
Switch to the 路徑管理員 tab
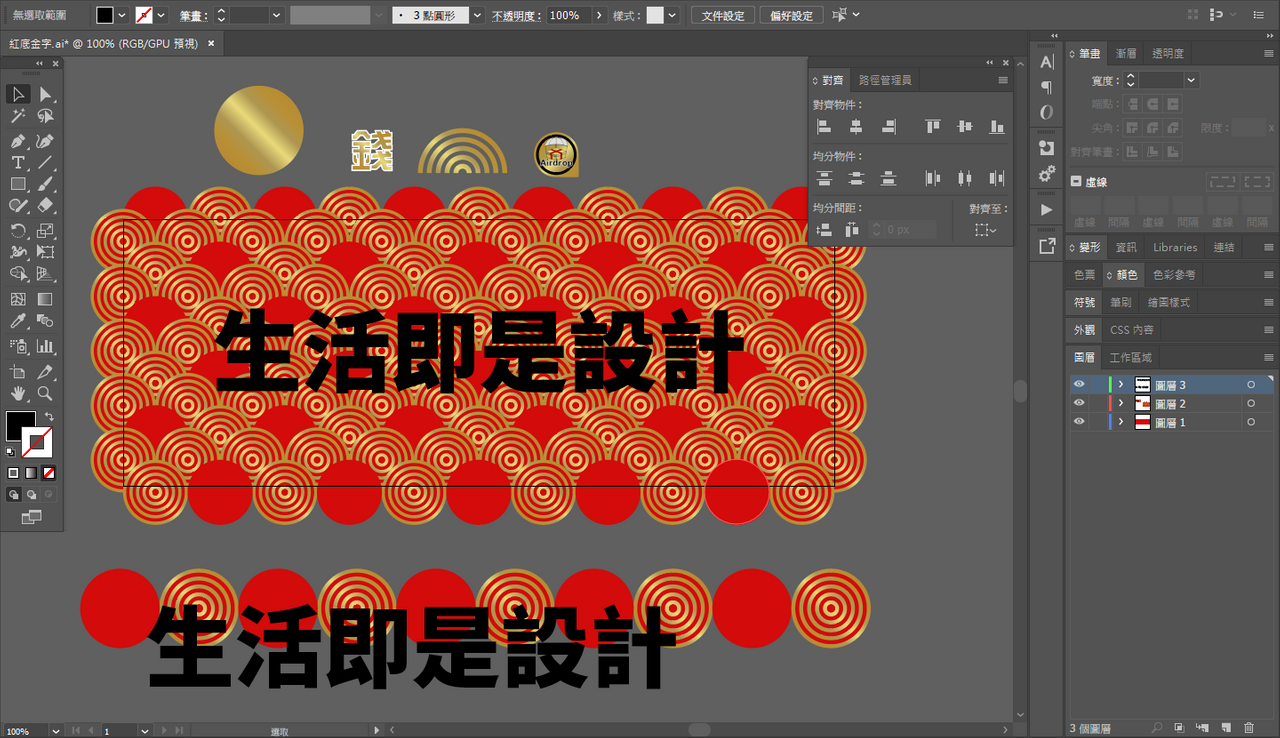coord(885,80)
